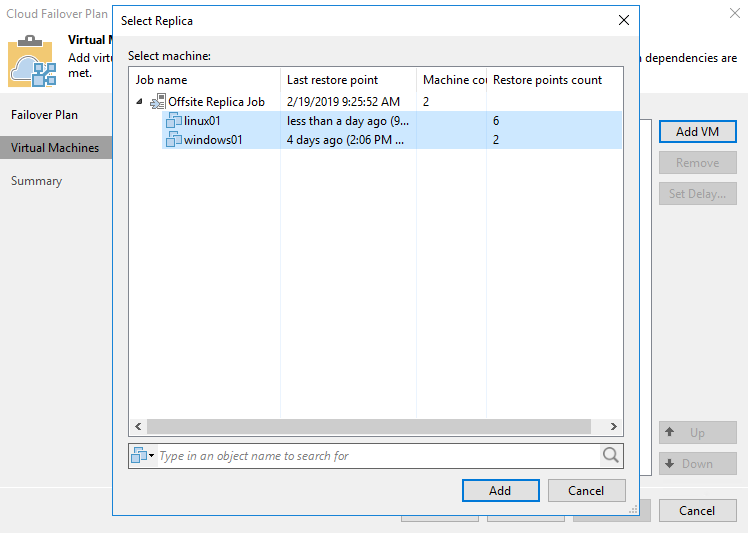Screen dimensions: 748x533
Task: Click the Offsite Replica Job icon
Action: (158, 102)
